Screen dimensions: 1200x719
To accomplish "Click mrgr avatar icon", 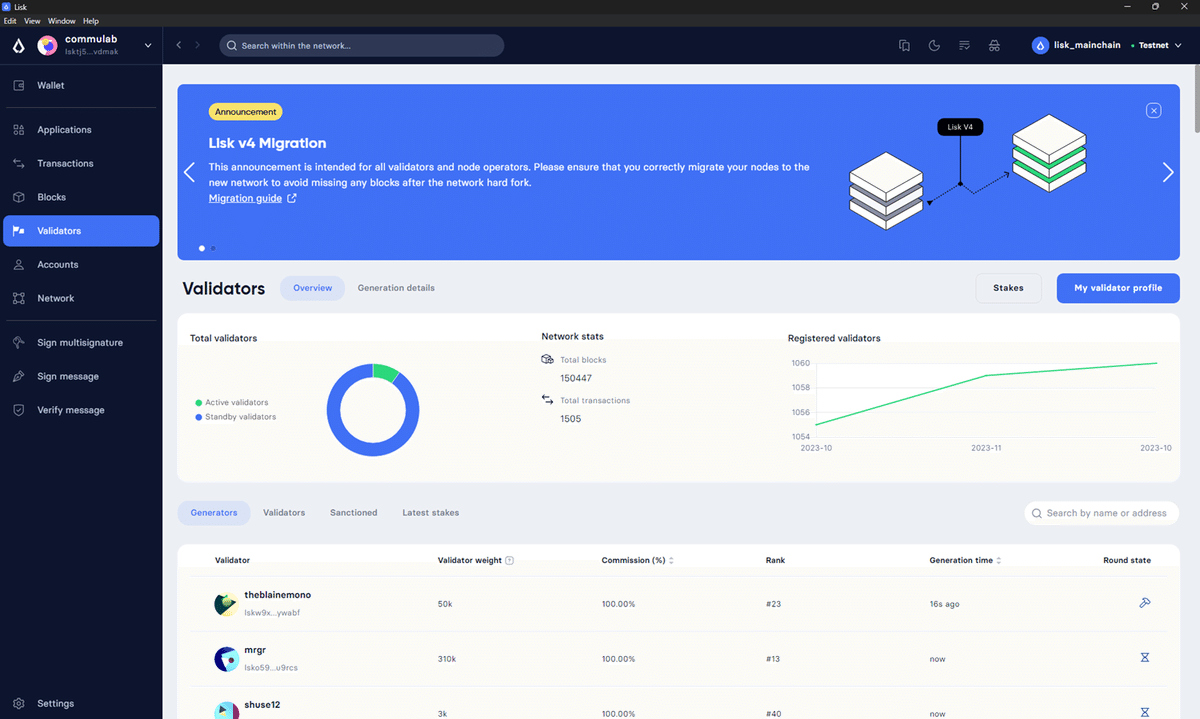I will 226,659.
